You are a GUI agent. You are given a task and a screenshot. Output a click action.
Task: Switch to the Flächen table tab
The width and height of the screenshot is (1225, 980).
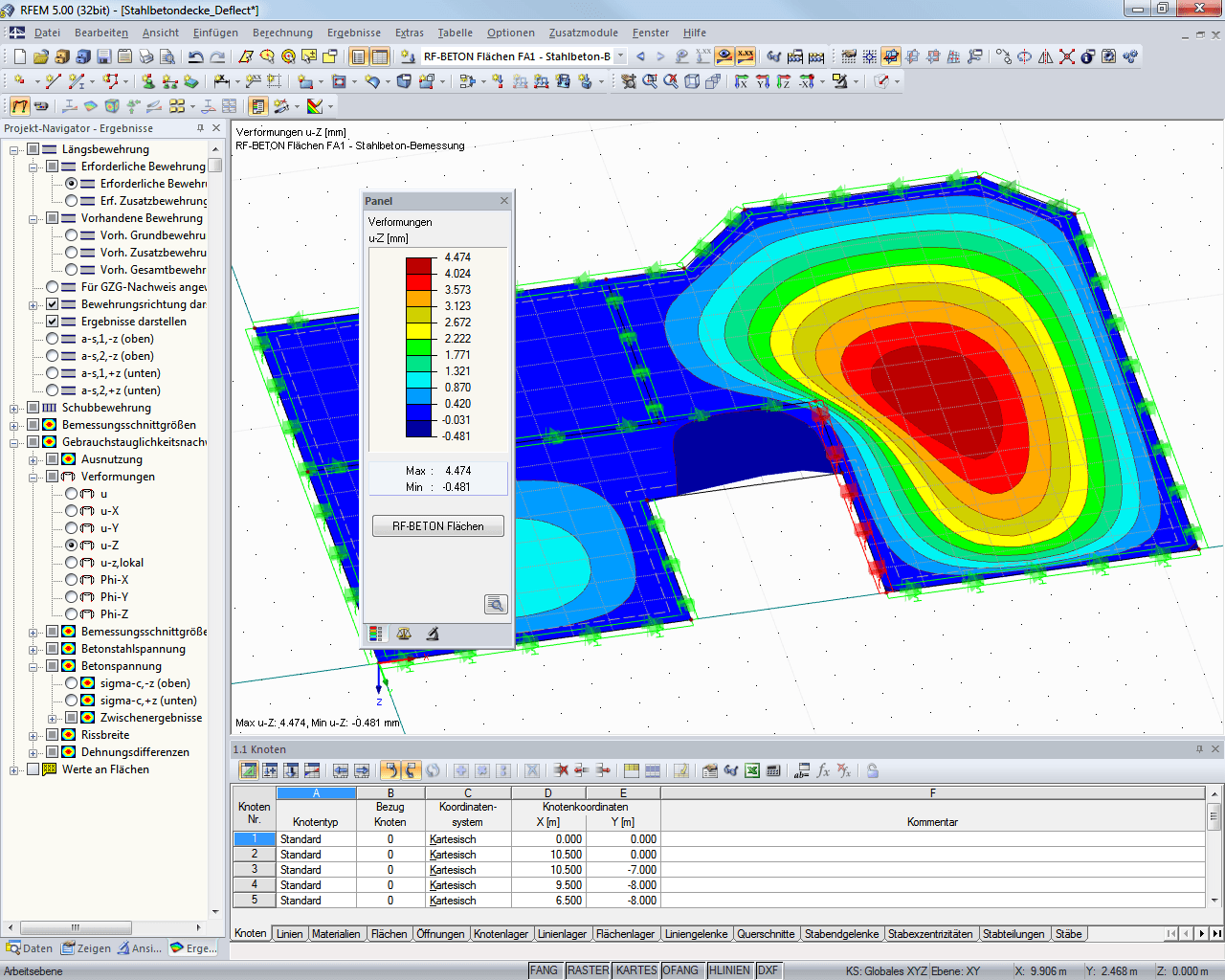pyautogui.click(x=390, y=934)
